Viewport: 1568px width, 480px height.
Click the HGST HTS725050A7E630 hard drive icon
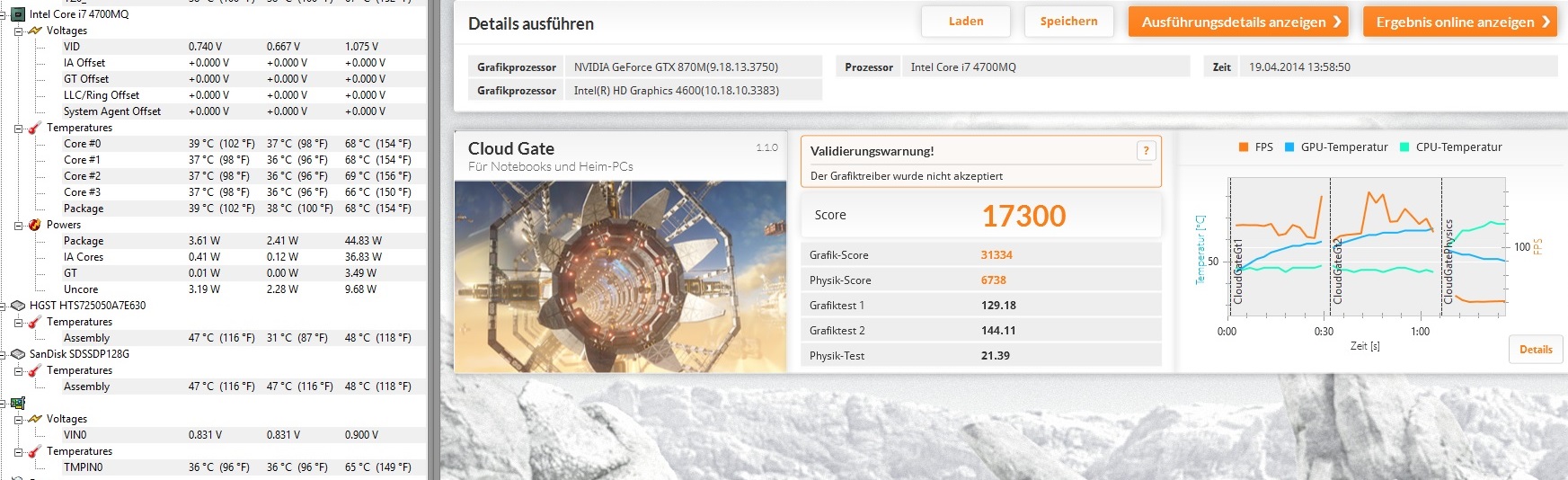17,306
